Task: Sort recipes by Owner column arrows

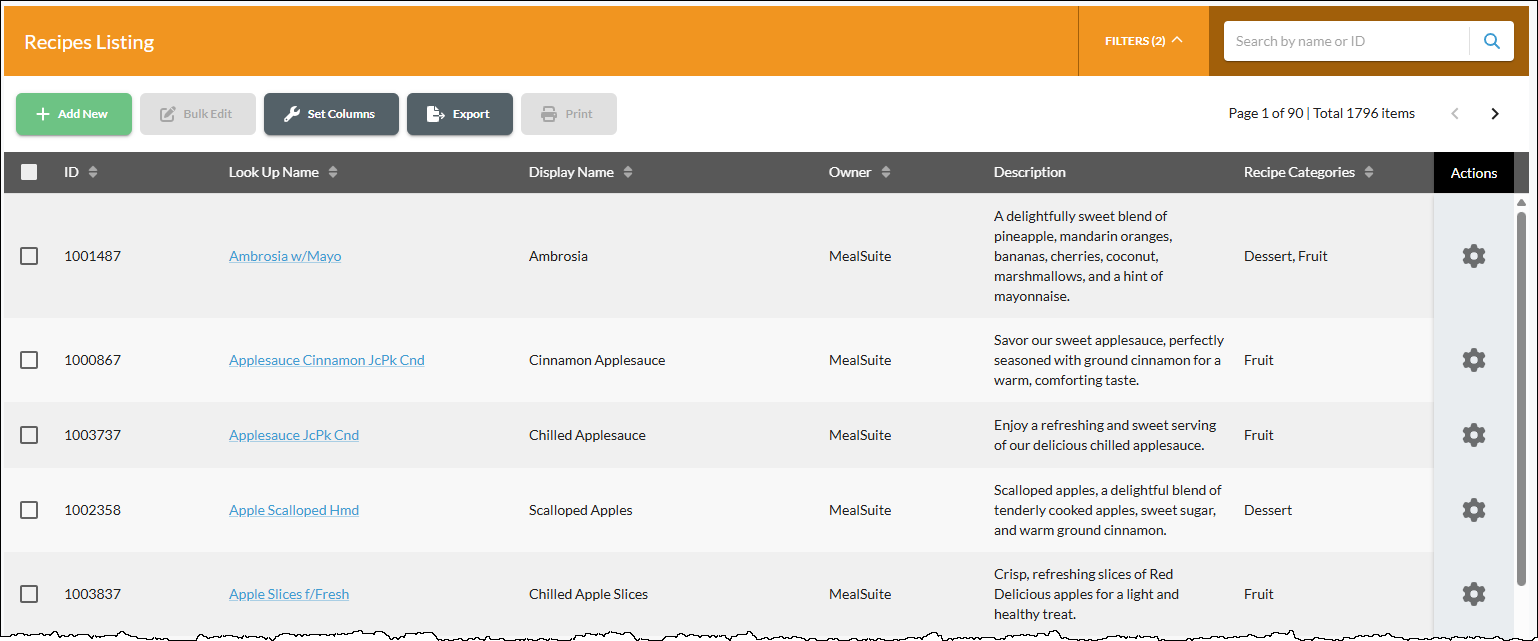Action: click(x=884, y=171)
